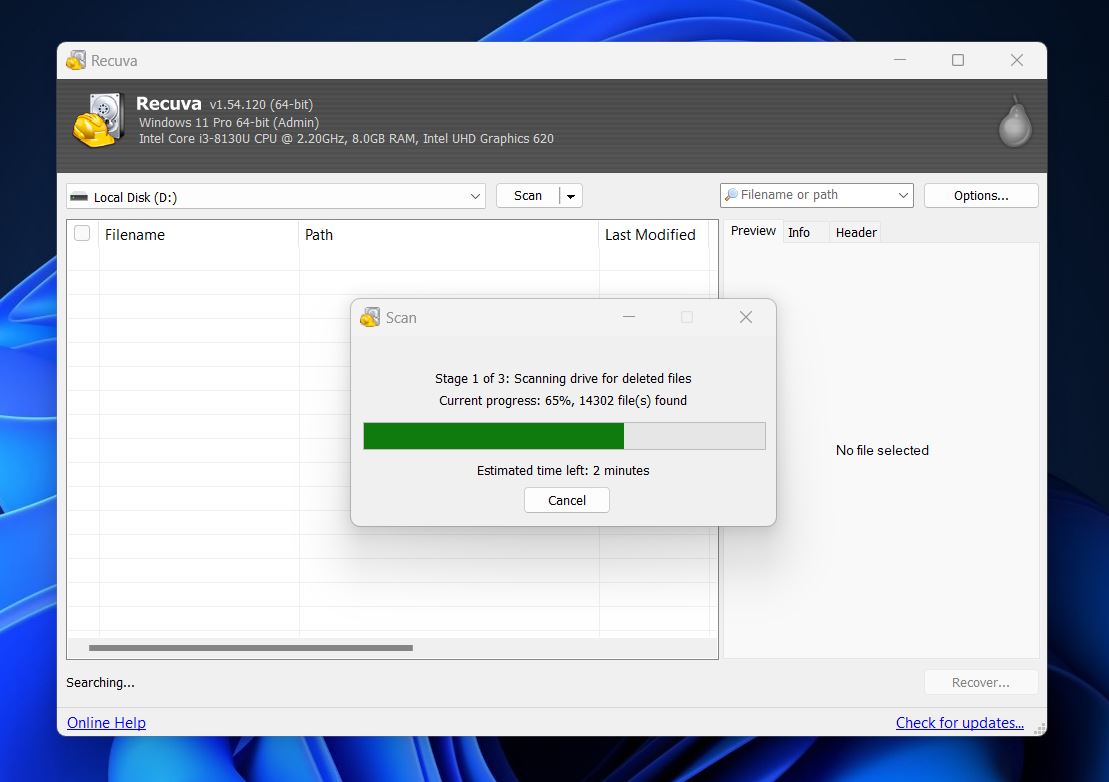This screenshot has width=1109, height=782.
Task: Click in the Filename or path search field
Action: tap(817, 195)
